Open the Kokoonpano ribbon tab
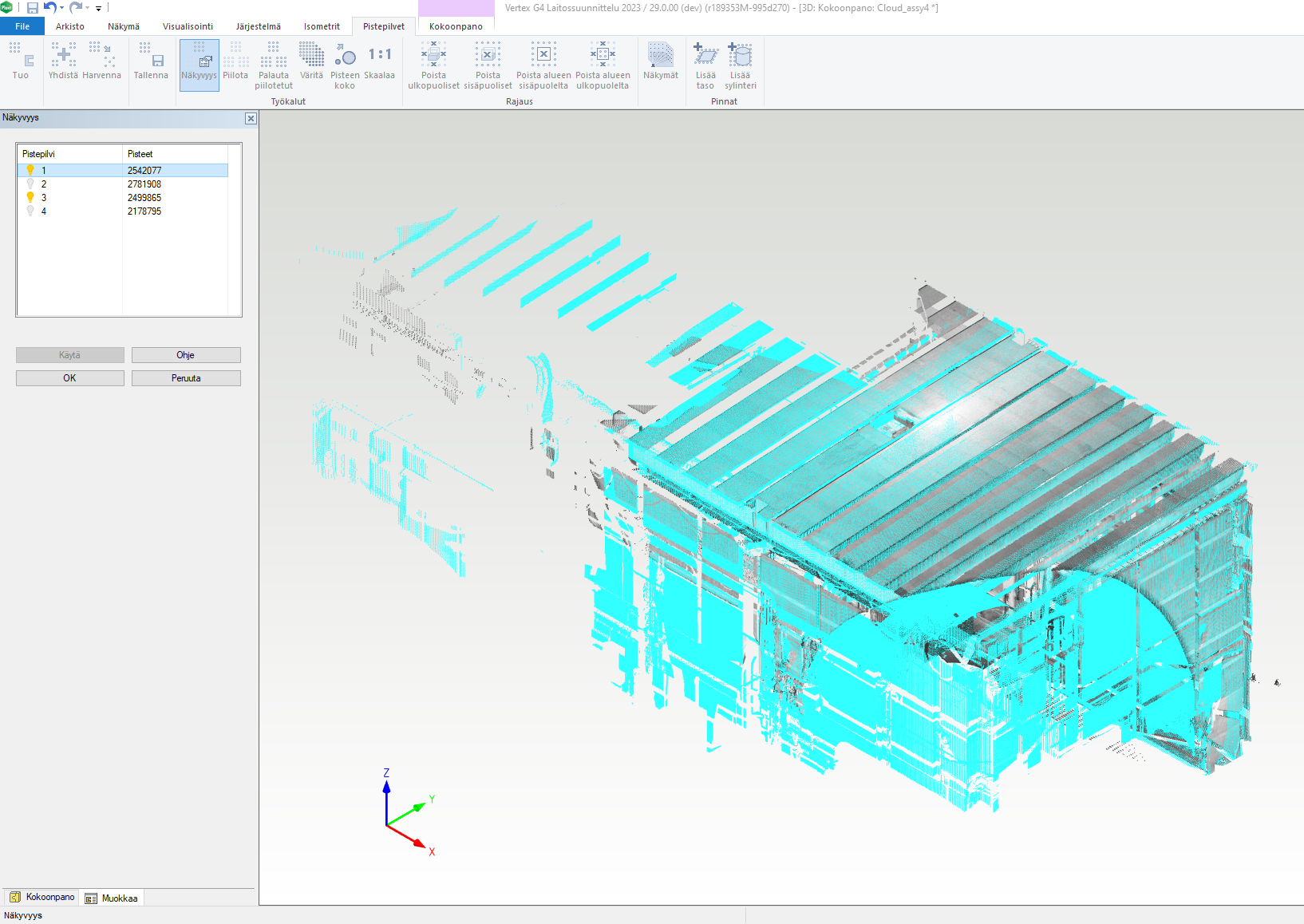 pos(456,26)
